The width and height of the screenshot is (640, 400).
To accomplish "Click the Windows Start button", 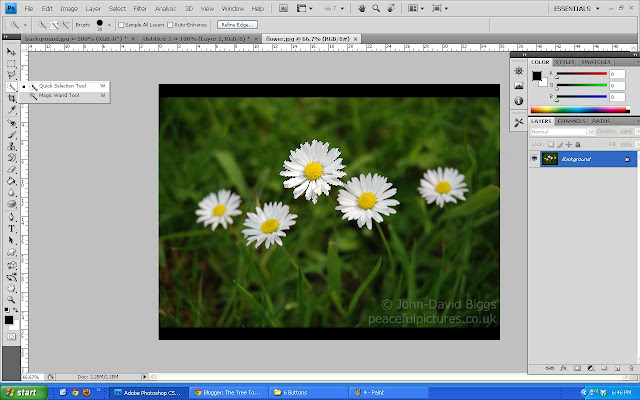I will (x=21, y=393).
